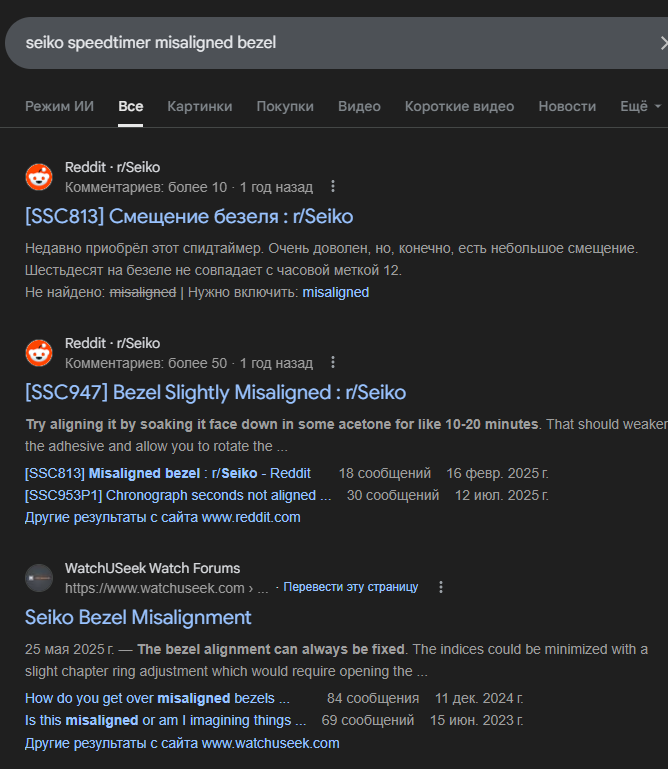Click the Reddit icon of the SSC947 result
The height and width of the screenshot is (769, 668).
(x=39, y=353)
